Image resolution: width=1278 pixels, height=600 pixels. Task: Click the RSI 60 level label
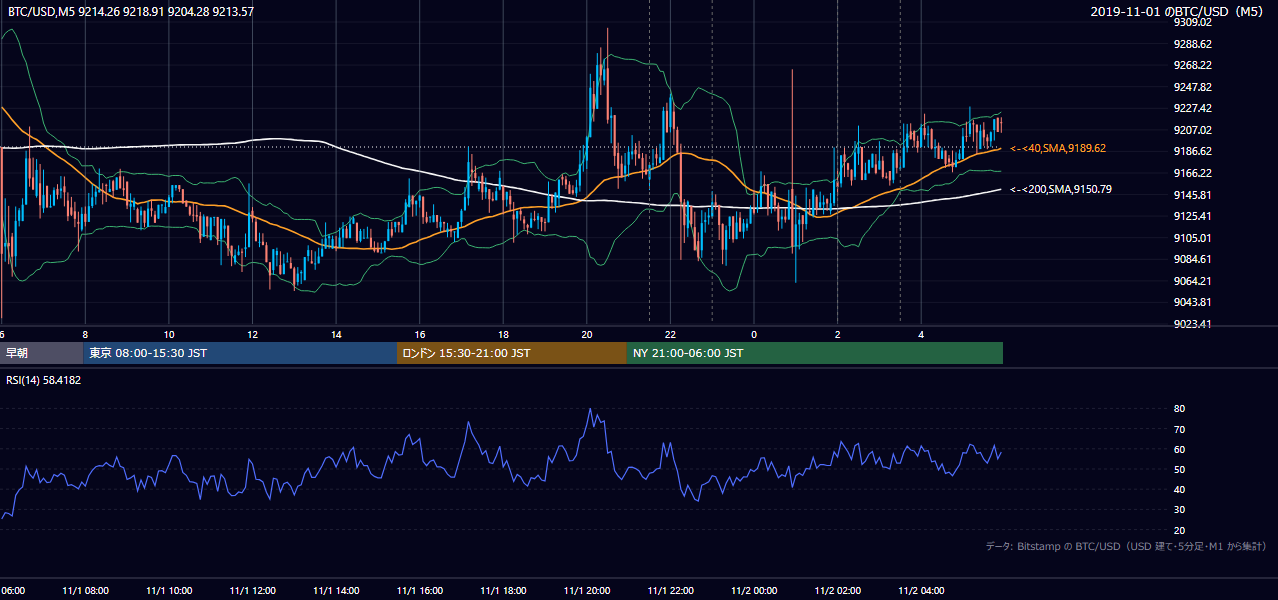(1179, 449)
